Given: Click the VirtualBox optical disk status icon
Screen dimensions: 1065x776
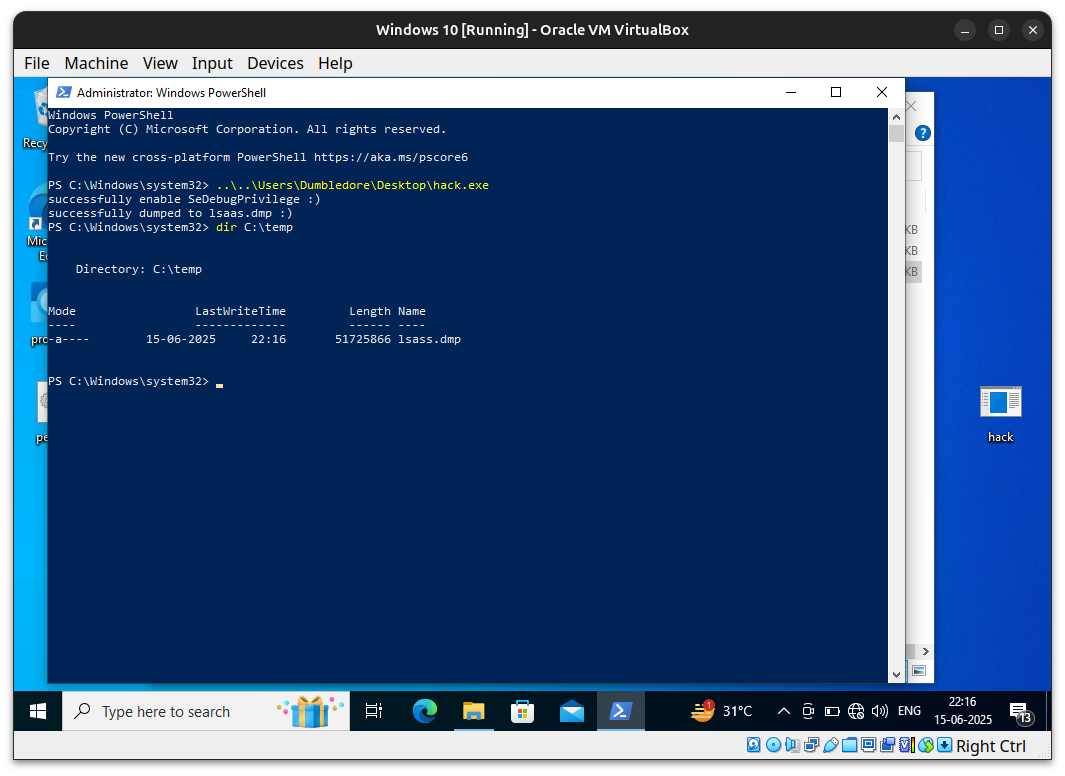Looking at the screenshot, I should pyautogui.click(x=773, y=745).
